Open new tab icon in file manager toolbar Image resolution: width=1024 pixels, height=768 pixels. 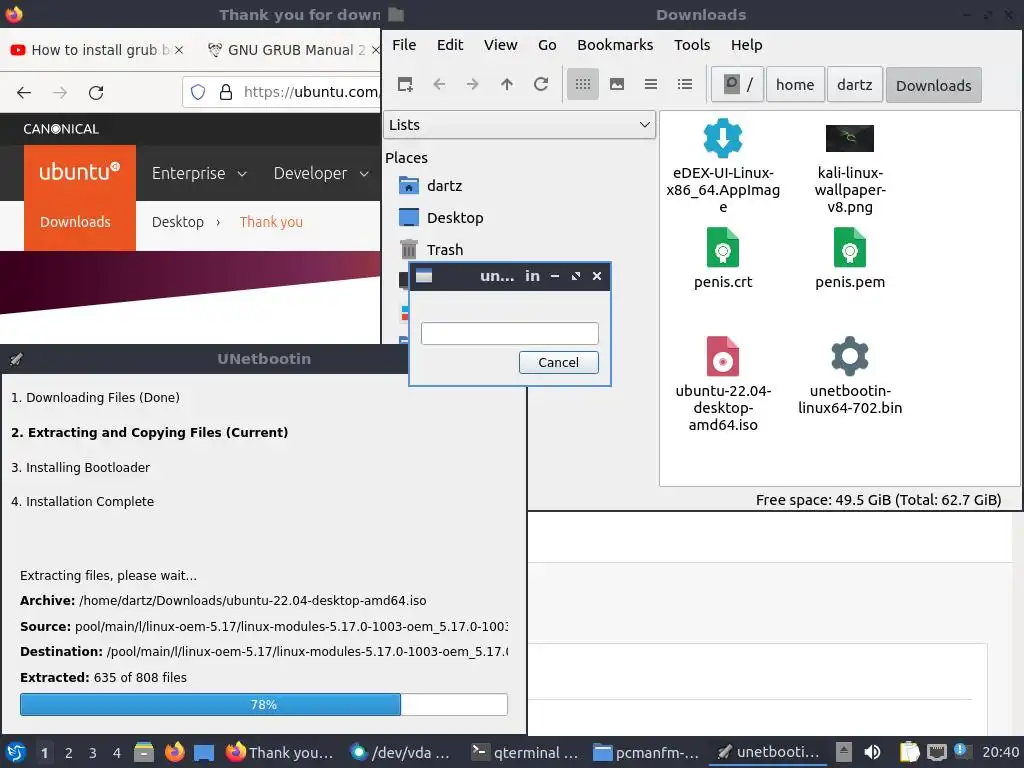tap(405, 84)
